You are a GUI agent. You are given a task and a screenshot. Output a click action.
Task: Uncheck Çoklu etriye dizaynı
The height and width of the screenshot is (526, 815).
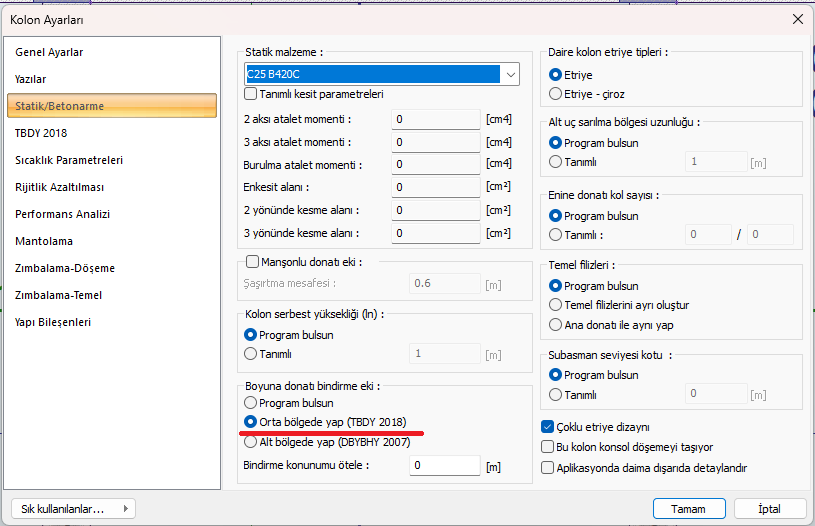pyautogui.click(x=548, y=427)
